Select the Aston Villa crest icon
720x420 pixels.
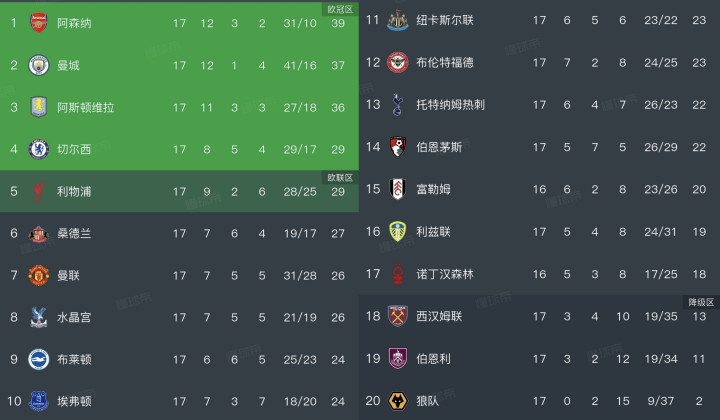[38, 107]
